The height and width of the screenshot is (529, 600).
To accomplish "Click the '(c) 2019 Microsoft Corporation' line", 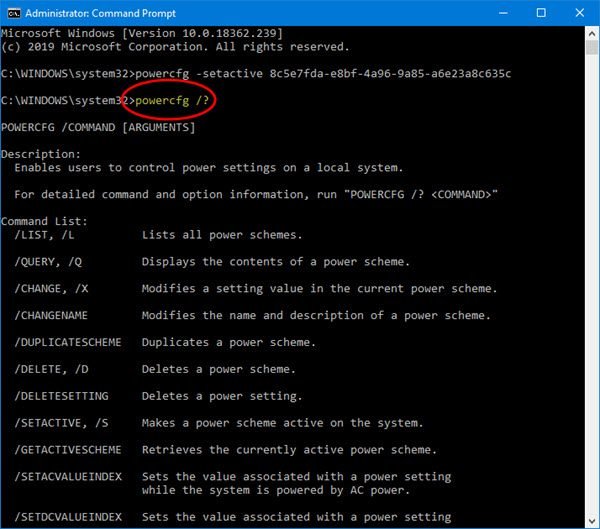I will click(x=175, y=47).
